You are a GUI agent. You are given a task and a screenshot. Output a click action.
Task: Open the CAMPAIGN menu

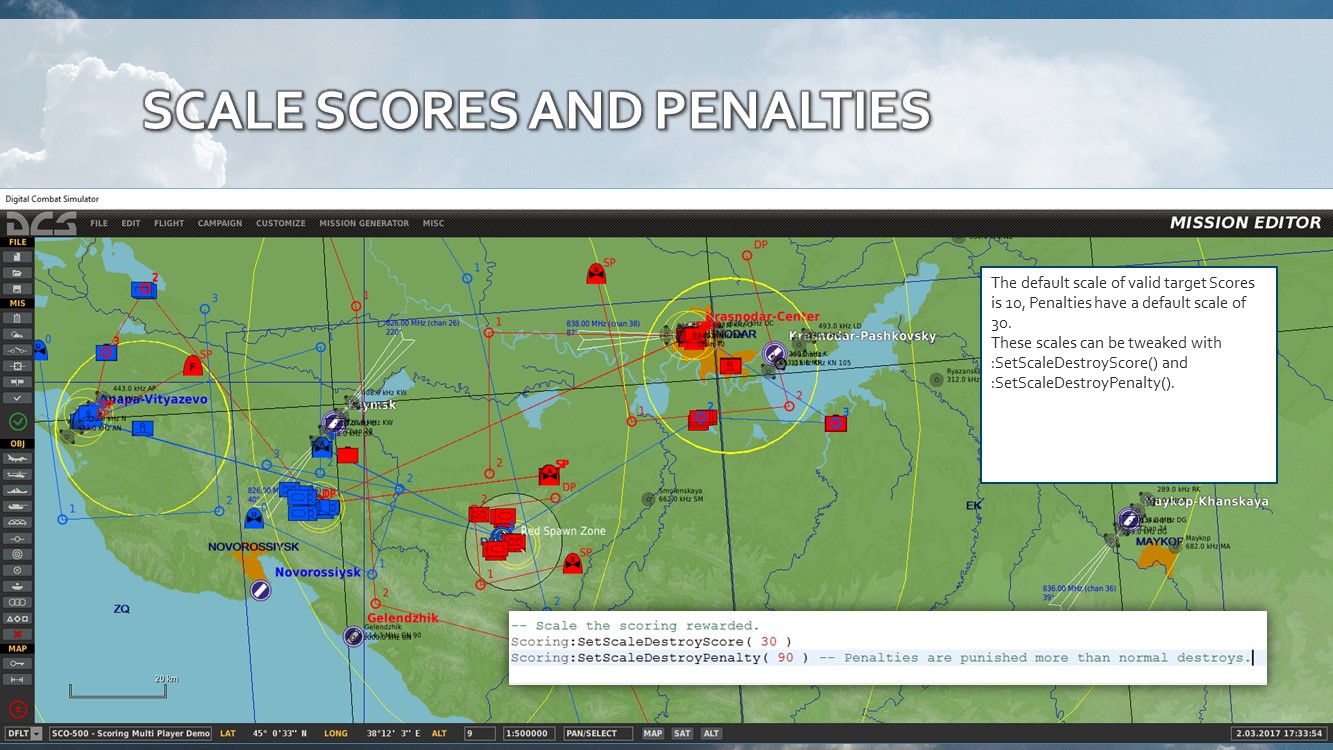pyautogui.click(x=219, y=223)
